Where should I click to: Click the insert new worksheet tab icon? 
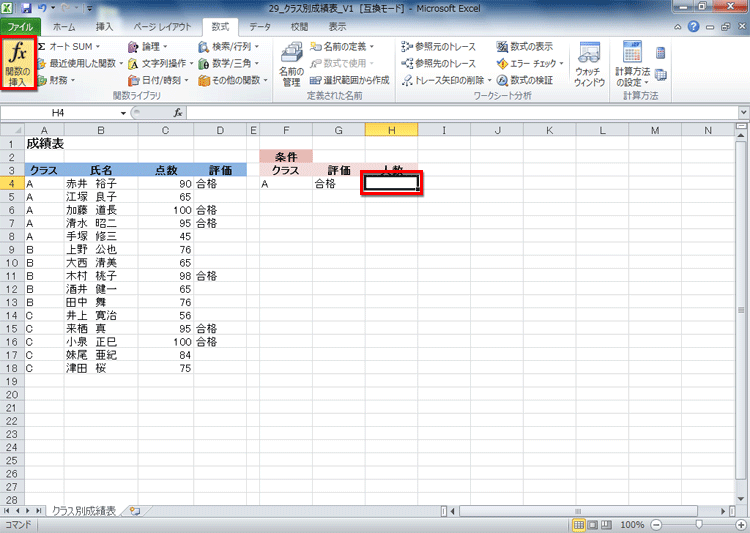[135, 511]
